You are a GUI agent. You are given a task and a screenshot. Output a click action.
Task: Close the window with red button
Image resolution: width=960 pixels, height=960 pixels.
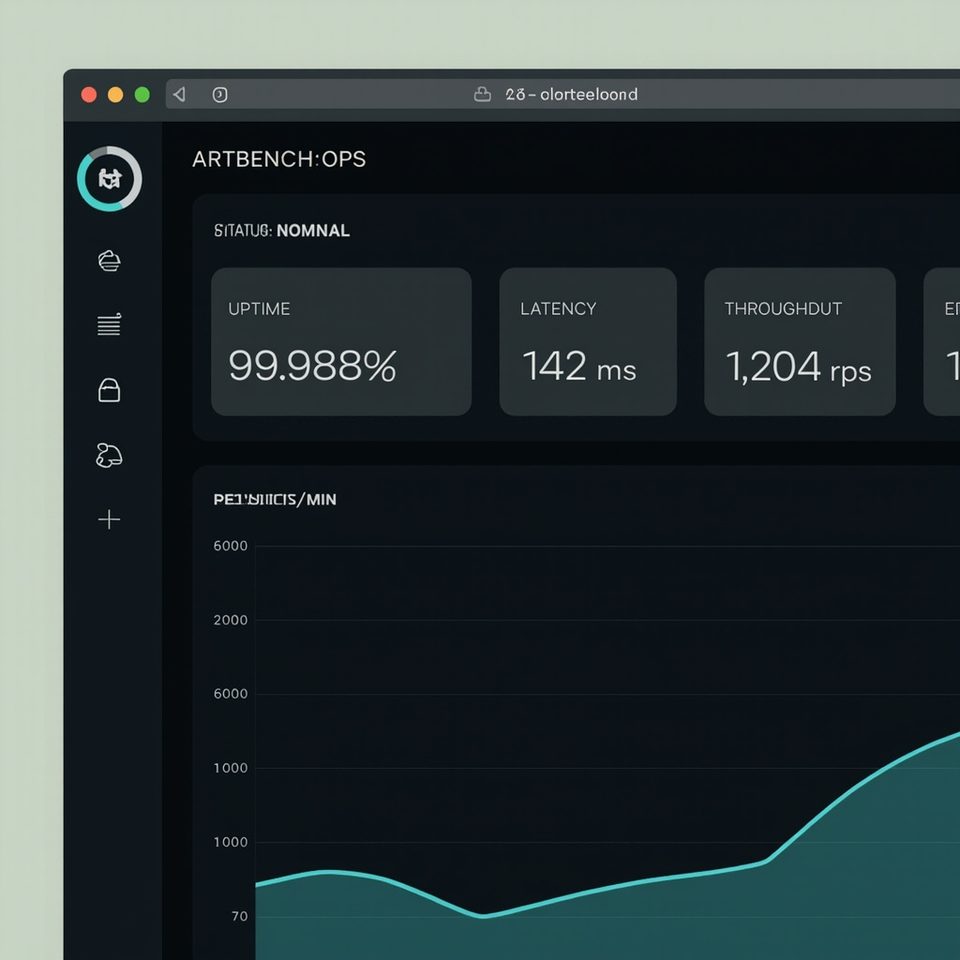pos(89,94)
